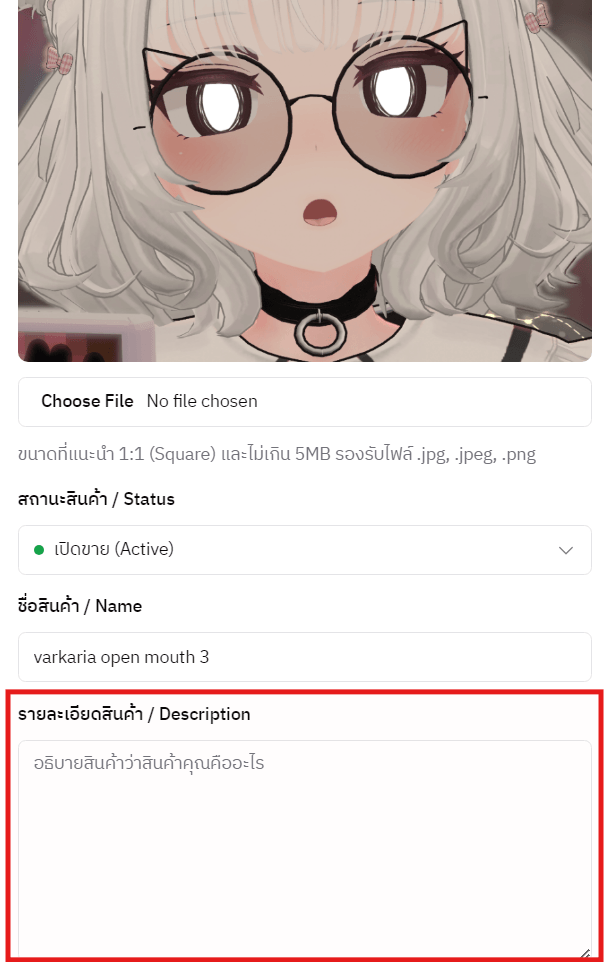This screenshot has height=962, width=607.
Task: Click the "No file chosen" text
Action: (202, 401)
